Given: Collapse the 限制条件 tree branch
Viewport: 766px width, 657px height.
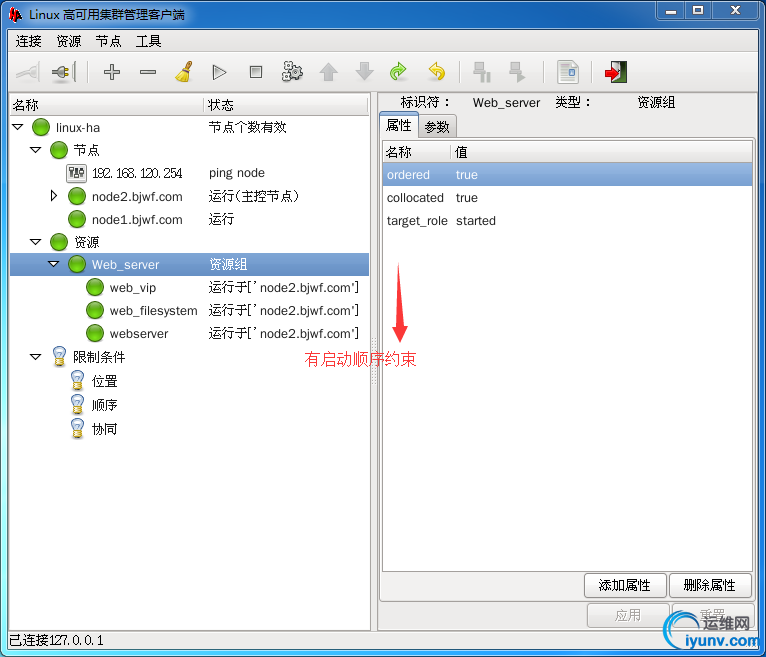Looking at the screenshot, I should [36, 357].
